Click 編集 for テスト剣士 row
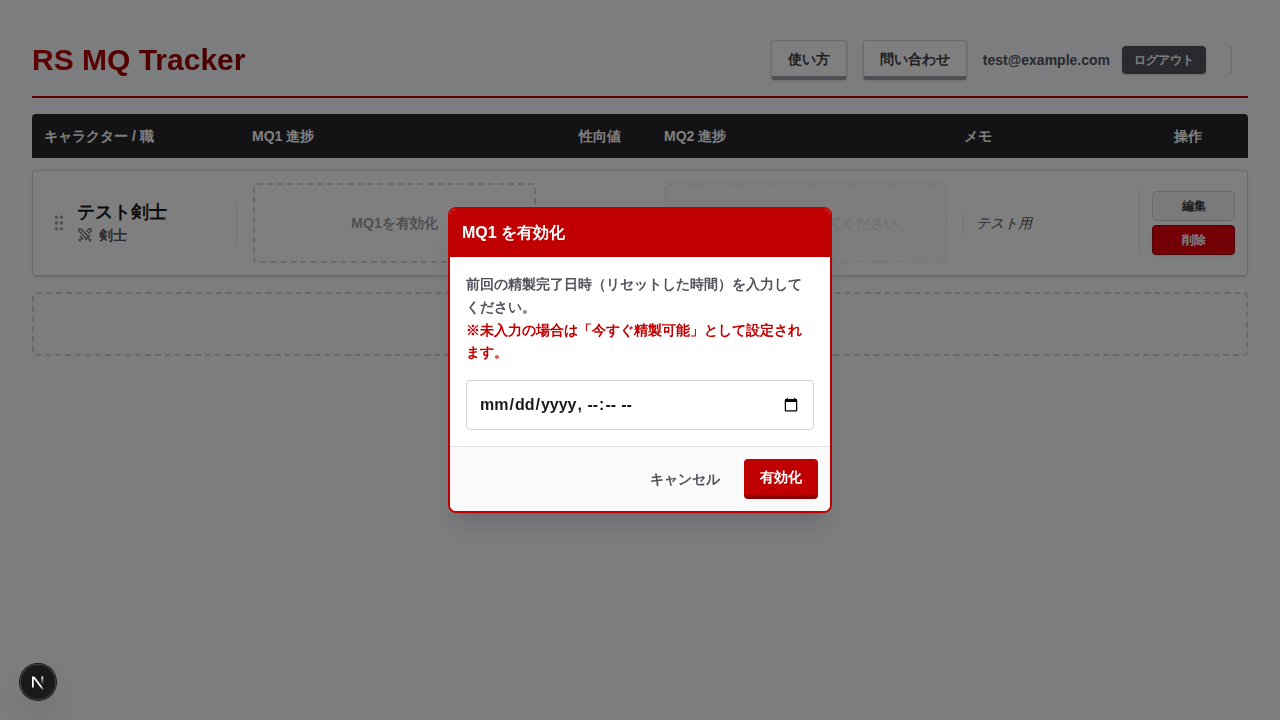 pos(1193,206)
